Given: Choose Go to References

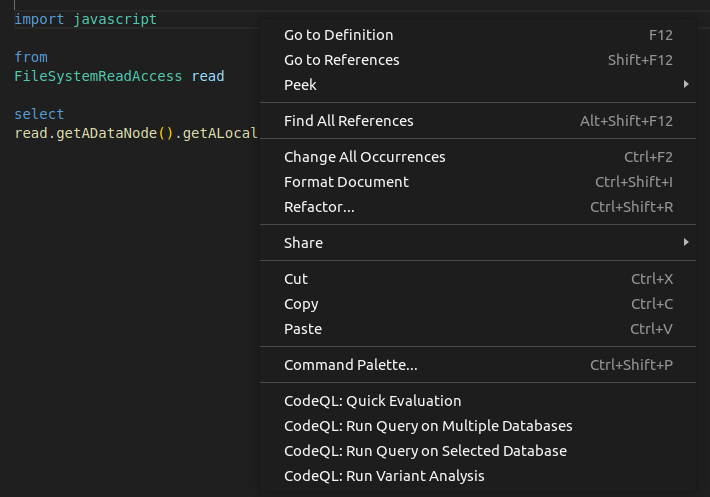Looking at the screenshot, I should [342, 60].
